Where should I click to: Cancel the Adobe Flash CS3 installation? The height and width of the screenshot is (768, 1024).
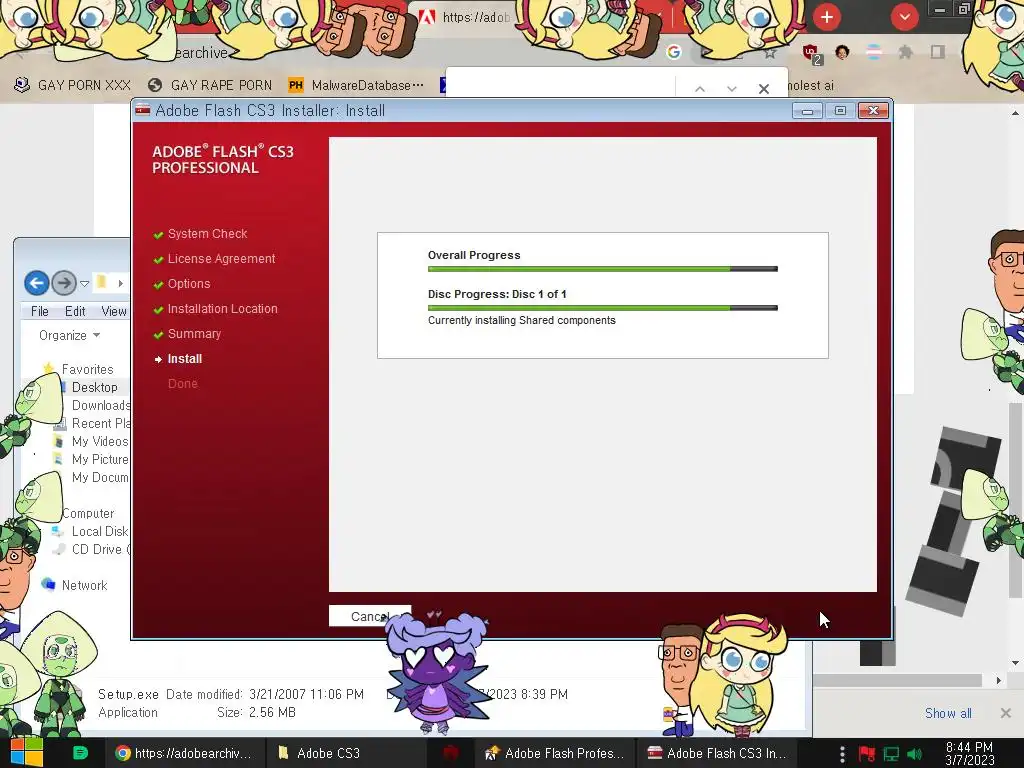tap(370, 616)
